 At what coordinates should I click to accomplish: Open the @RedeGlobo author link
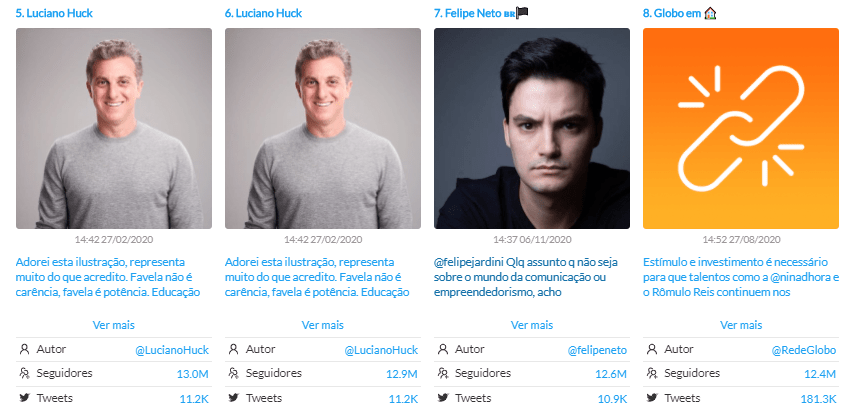click(804, 350)
